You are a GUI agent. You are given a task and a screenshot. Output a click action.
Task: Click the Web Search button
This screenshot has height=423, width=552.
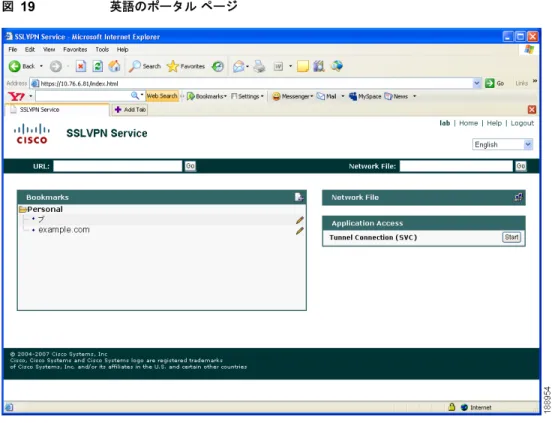162,96
